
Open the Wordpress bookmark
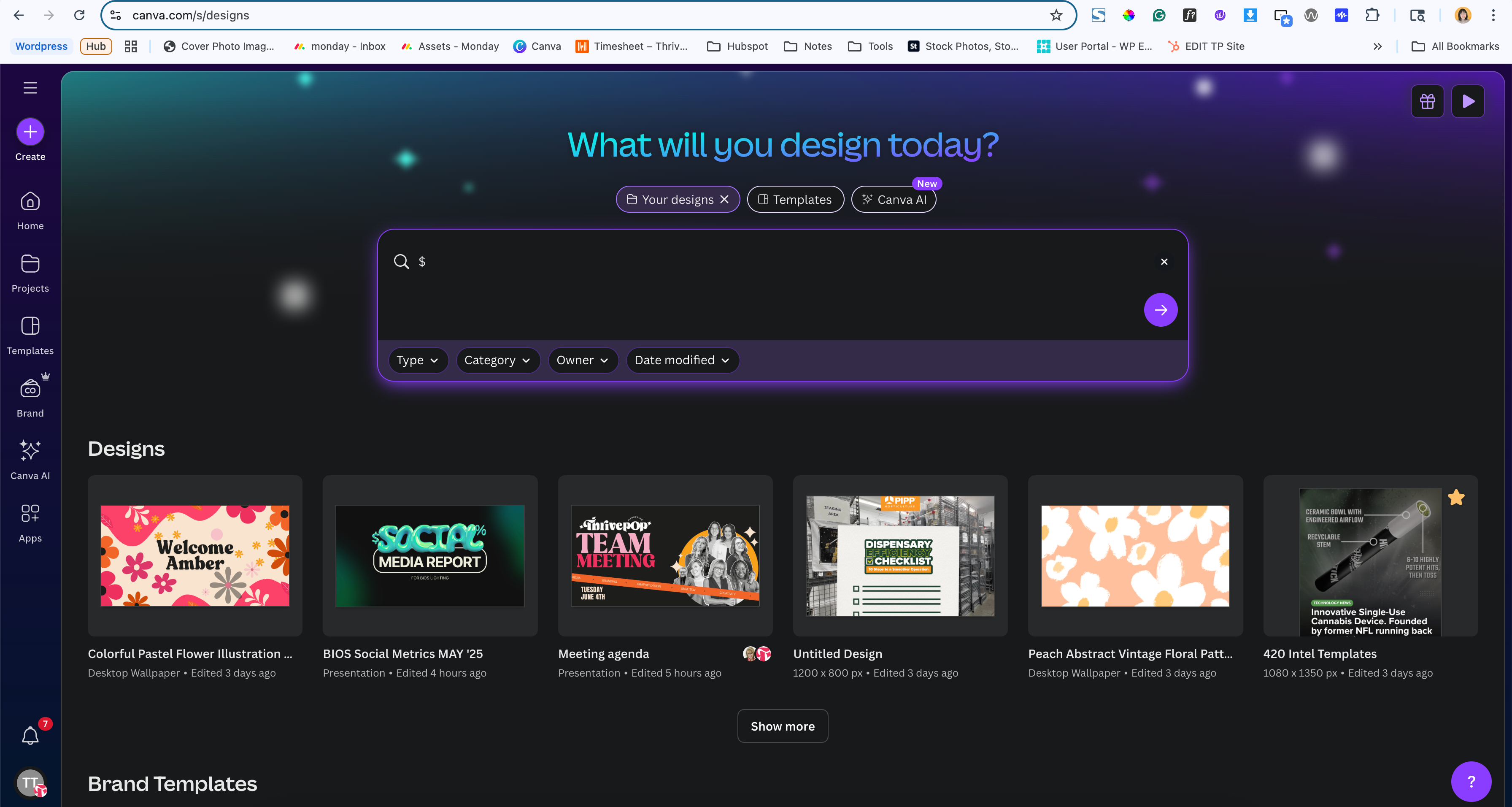[x=41, y=46]
